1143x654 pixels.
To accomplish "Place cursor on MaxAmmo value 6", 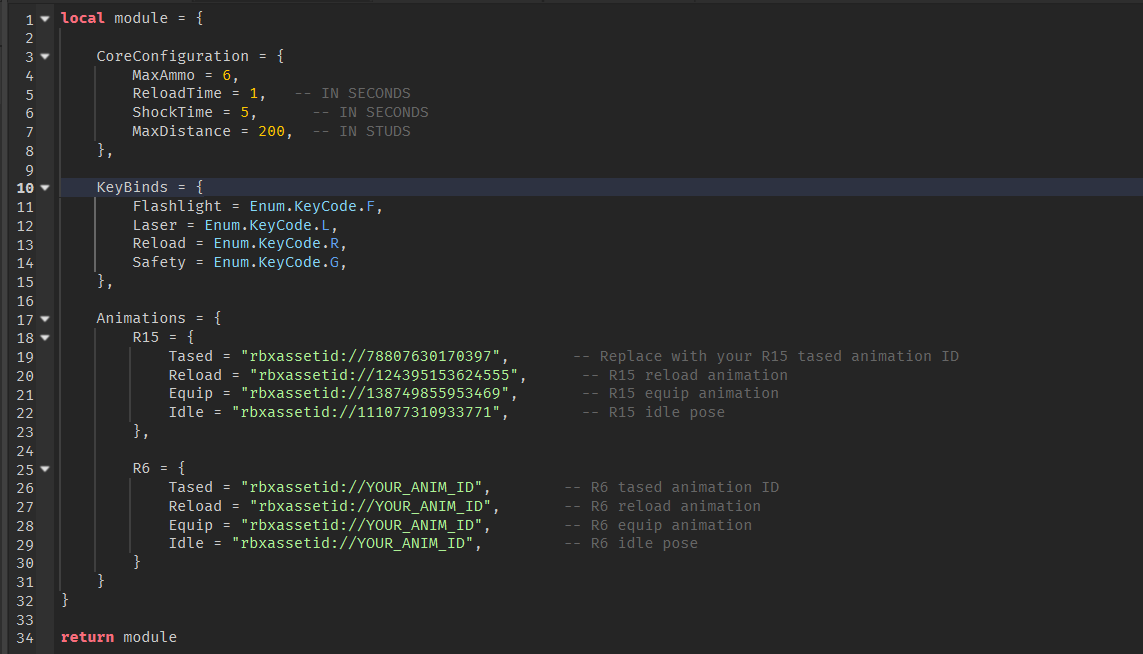I will [227, 75].
